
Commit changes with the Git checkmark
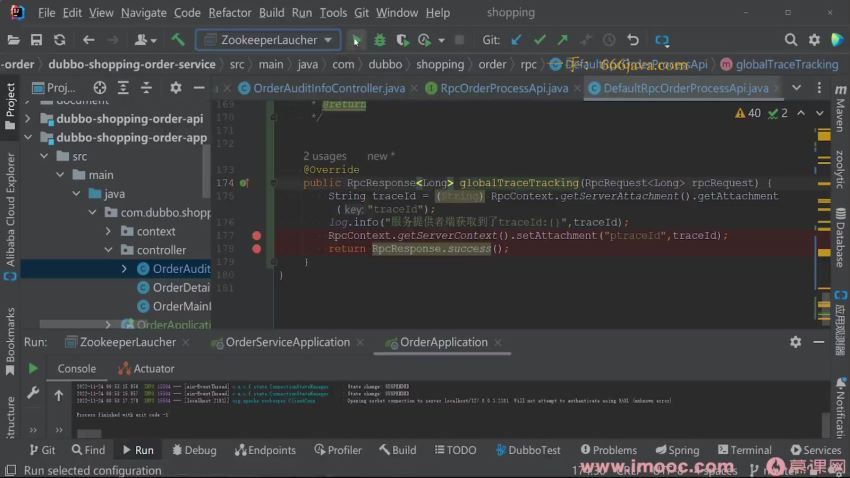(x=539, y=40)
